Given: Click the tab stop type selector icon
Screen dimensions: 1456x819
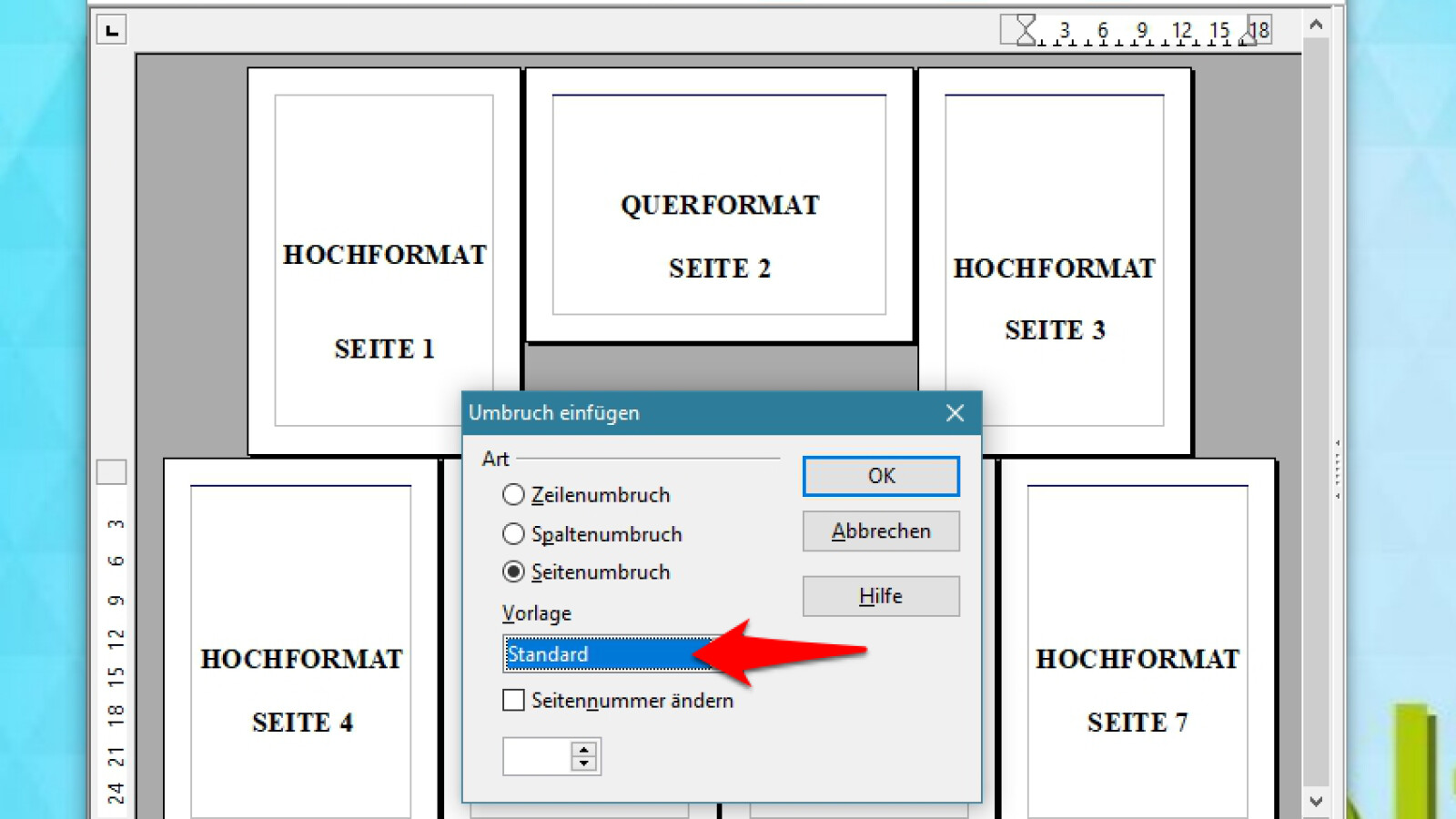Looking at the screenshot, I should point(112,31).
